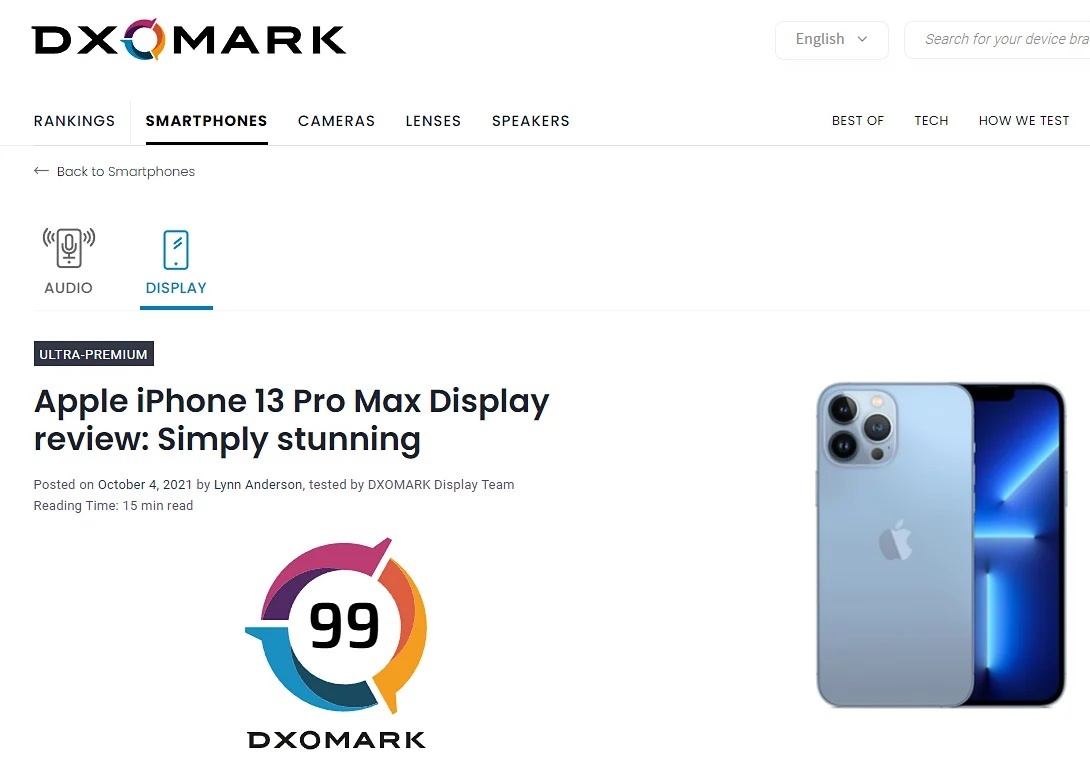Click the Back to Smartphones link
The width and height of the screenshot is (1090, 760).
(x=126, y=172)
